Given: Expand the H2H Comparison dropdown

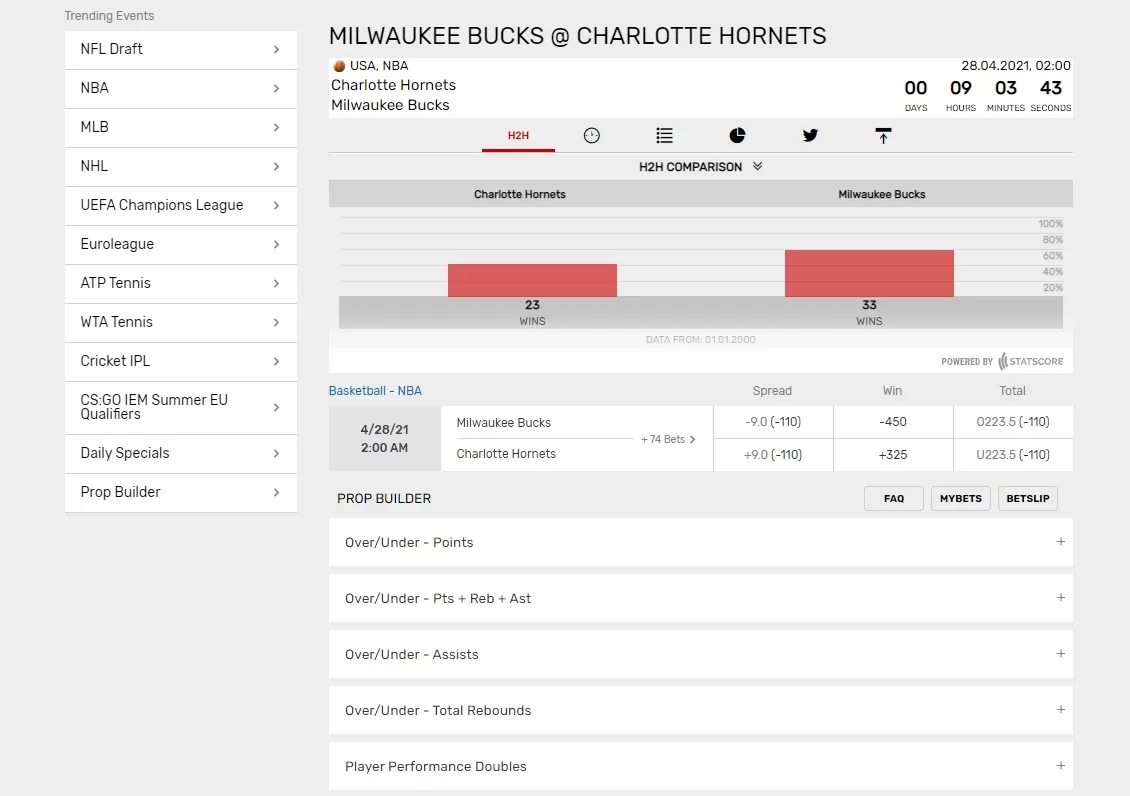Looking at the screenshot, I should pos(700,166).
